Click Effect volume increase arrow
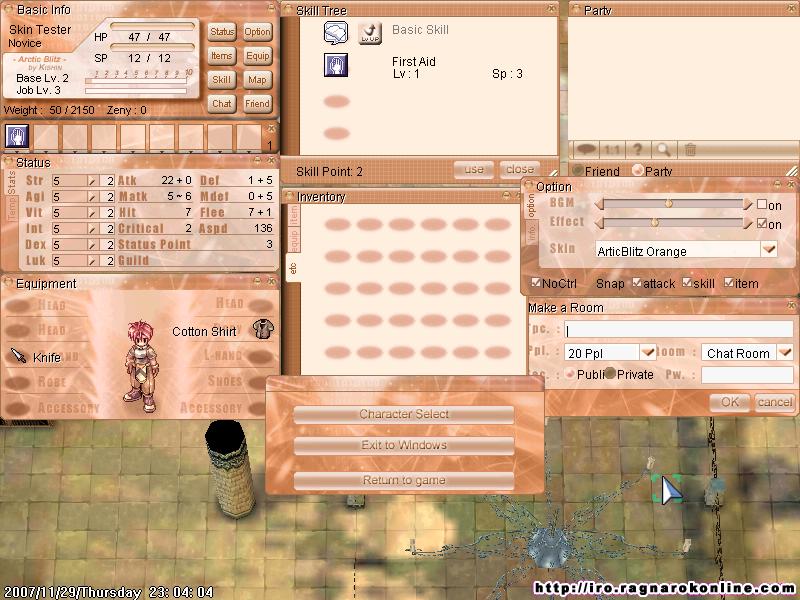The width and height of the screenshot is (800, 600). point(747,223)
